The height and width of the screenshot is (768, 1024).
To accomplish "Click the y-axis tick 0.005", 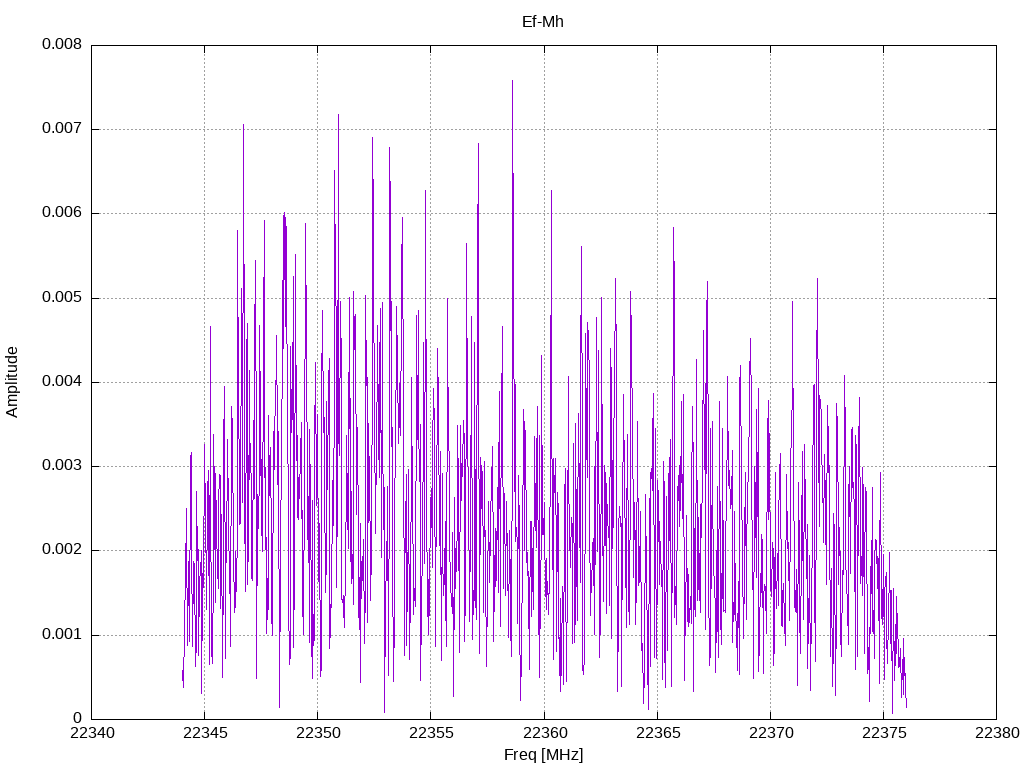I will pos(62,298).
